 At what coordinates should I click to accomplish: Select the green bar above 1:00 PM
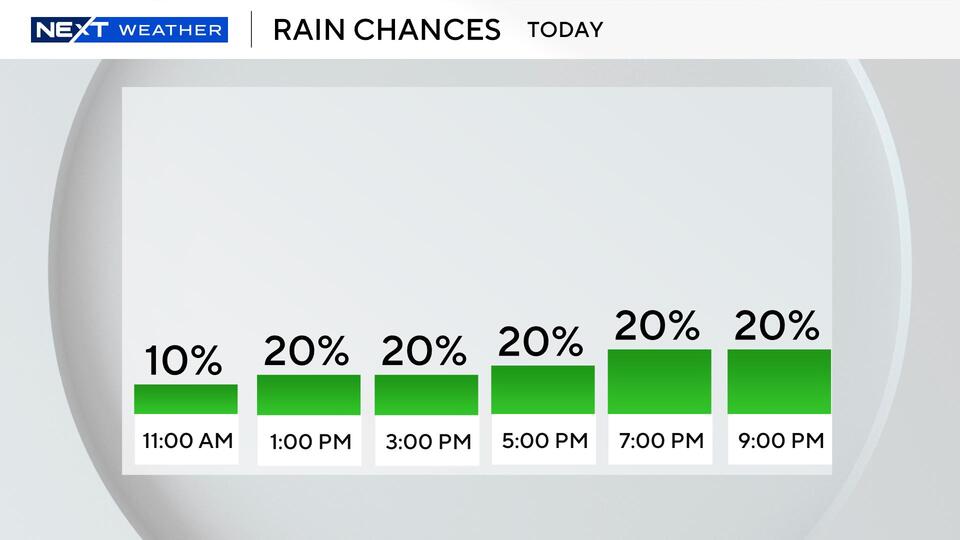[x=308, y=395]
